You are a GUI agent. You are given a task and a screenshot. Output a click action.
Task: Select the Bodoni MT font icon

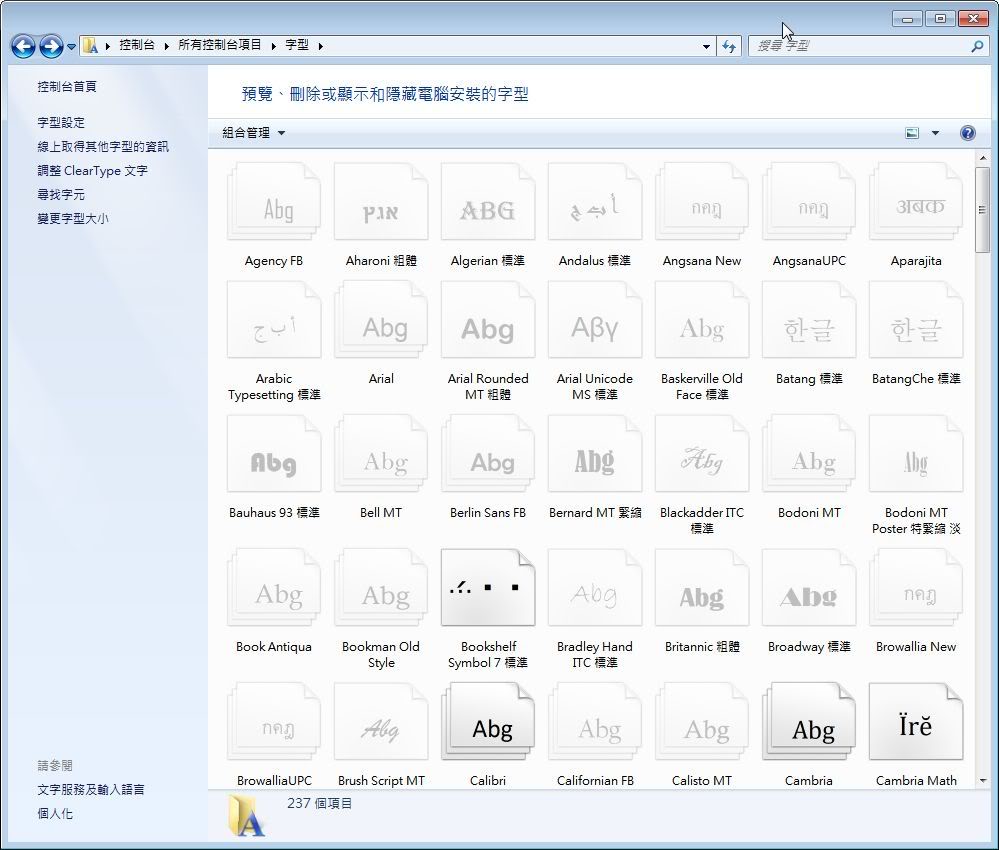tap(809, 454)
